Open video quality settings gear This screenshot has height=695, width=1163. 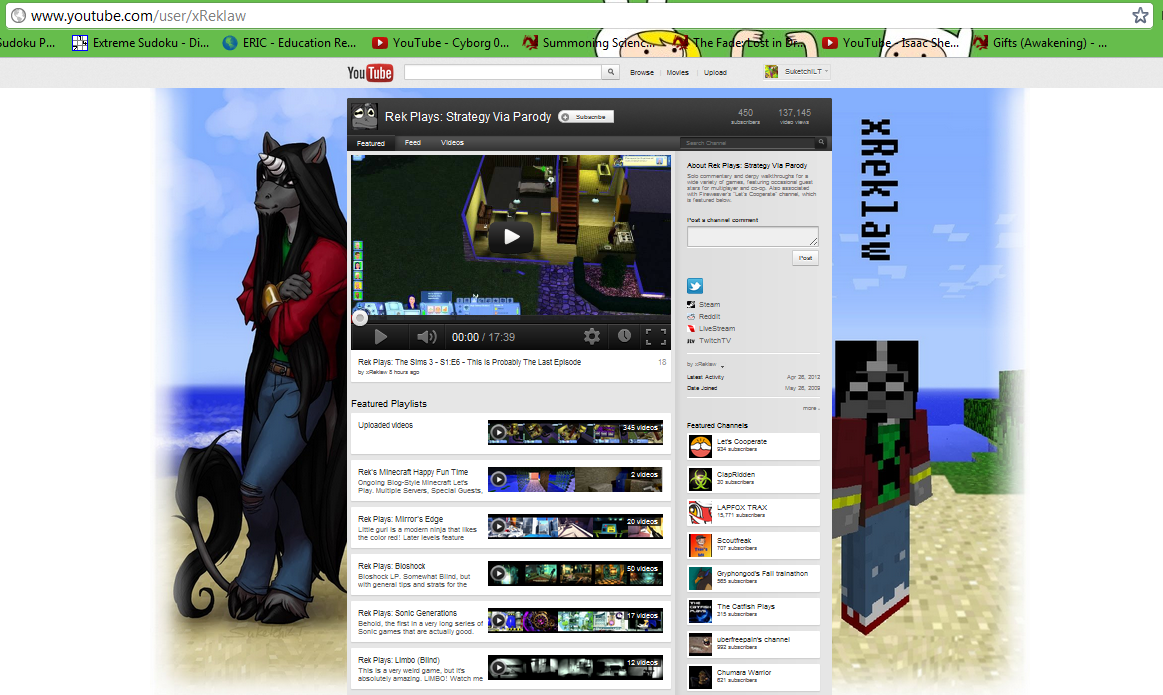[x=591, y=336]
